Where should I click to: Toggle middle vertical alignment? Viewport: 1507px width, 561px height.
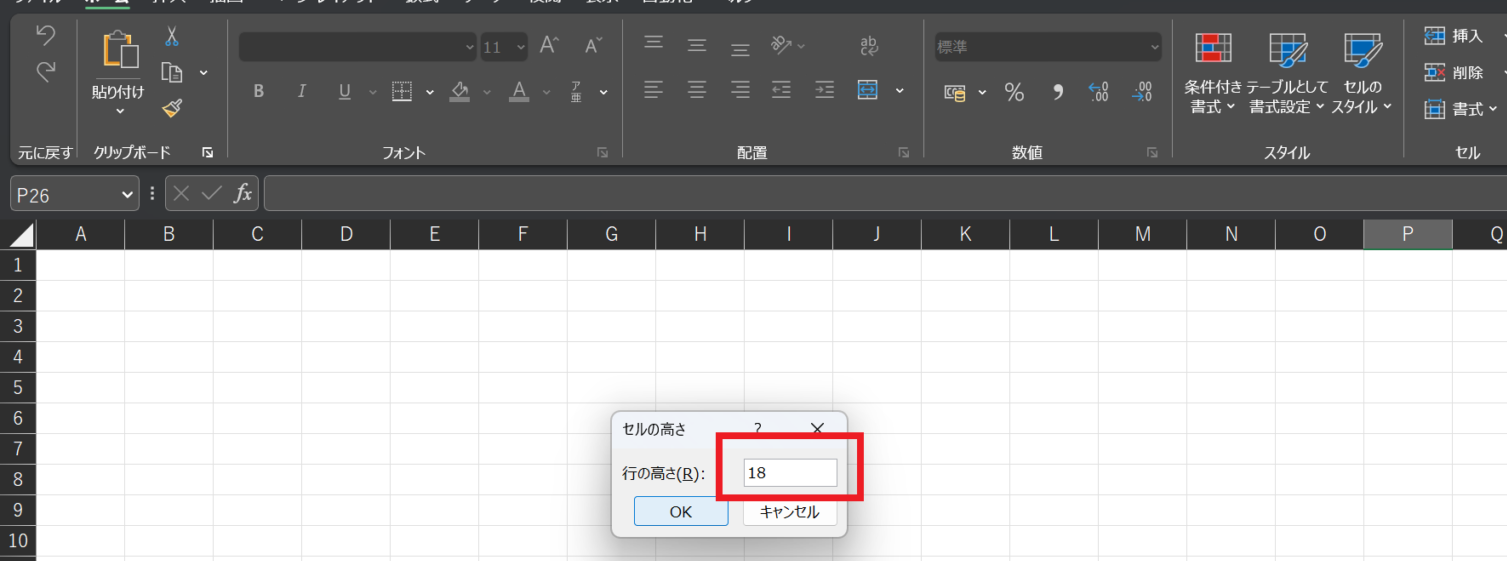click(x=697, y=45)
